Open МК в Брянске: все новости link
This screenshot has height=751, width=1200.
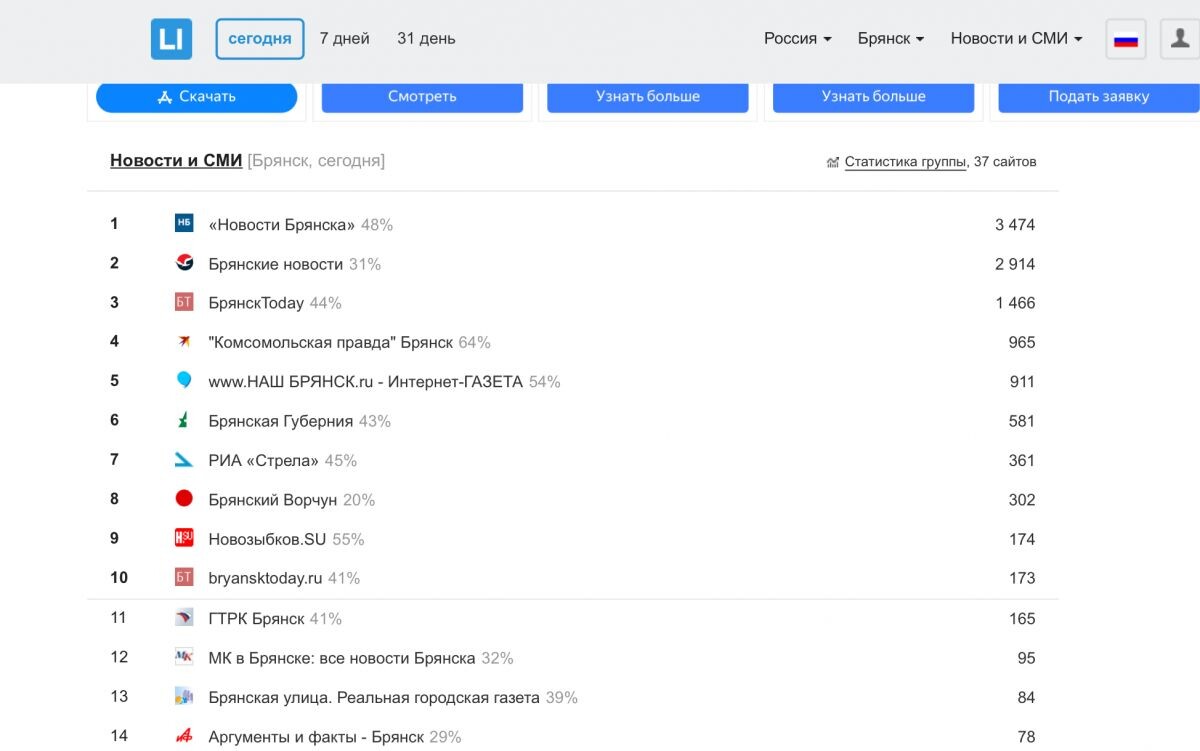click(342, 658)
